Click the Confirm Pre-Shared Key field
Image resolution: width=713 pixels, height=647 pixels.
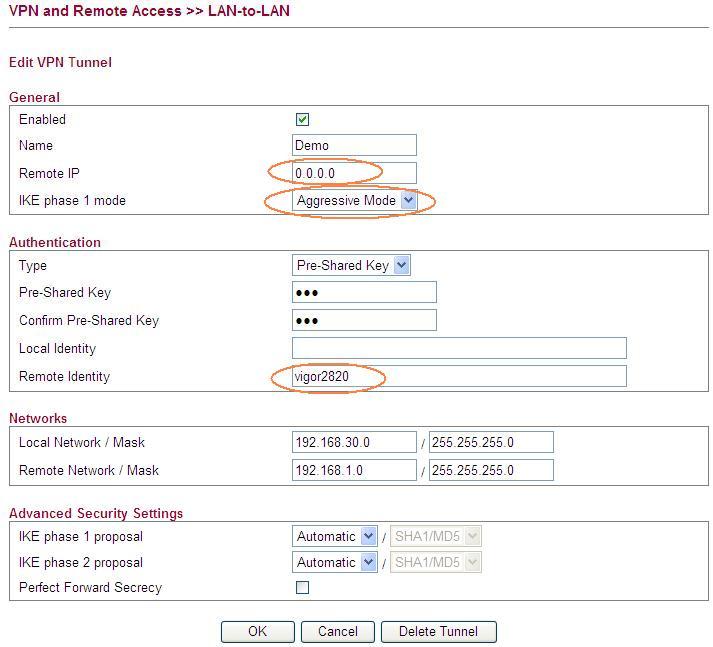[x=364, y=321]
